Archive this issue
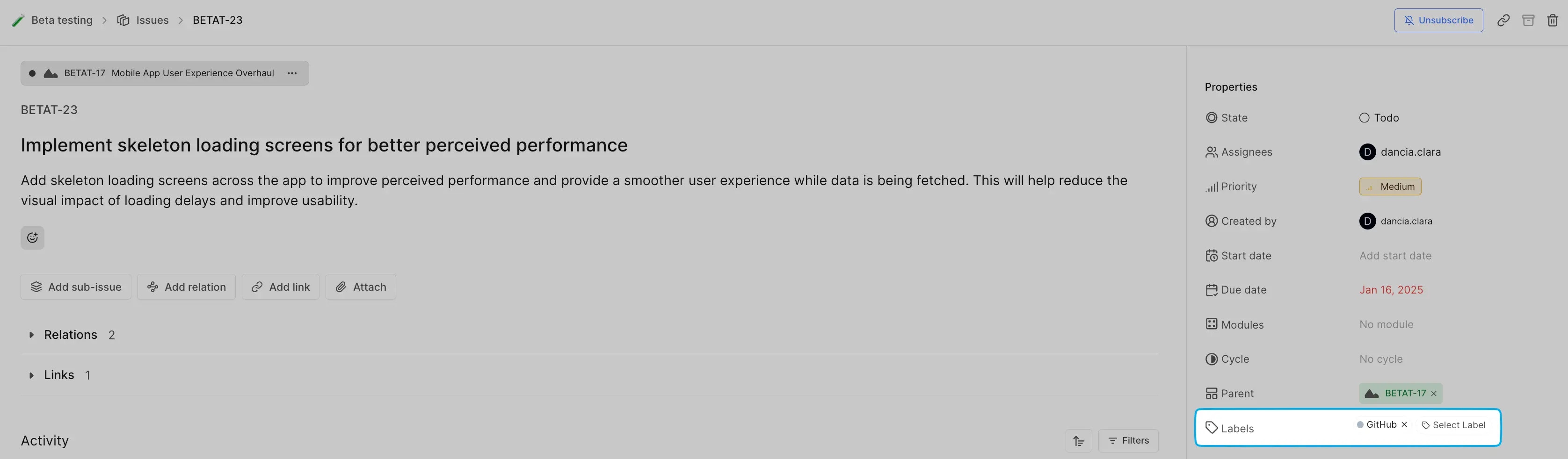The image size is (1568, 459). (x=1528, y=20)
